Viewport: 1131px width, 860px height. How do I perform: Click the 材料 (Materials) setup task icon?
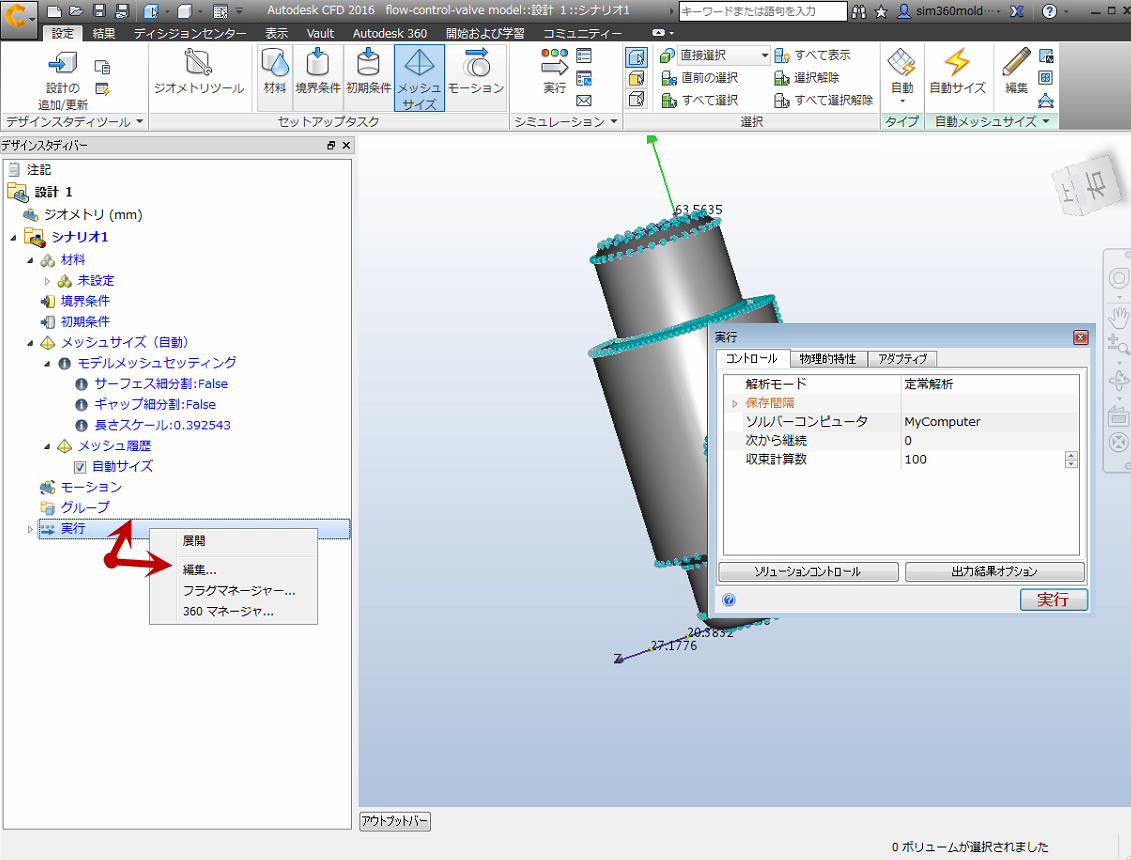[x=275, y=71]
